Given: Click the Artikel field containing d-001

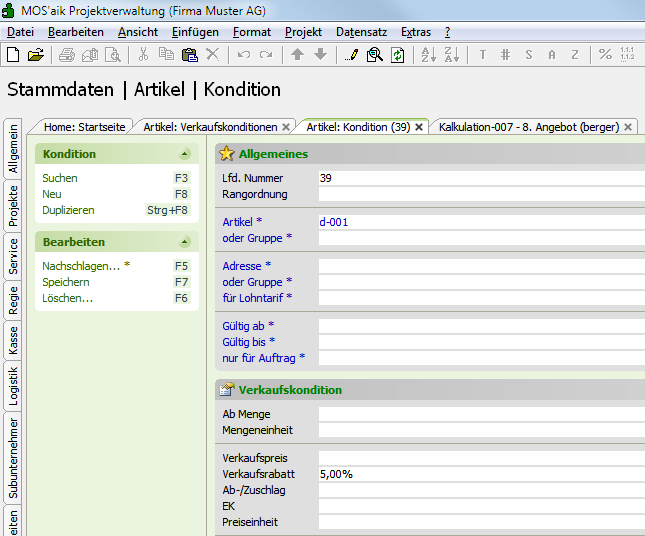Looking at the screenshot, I should pos(480,222).
